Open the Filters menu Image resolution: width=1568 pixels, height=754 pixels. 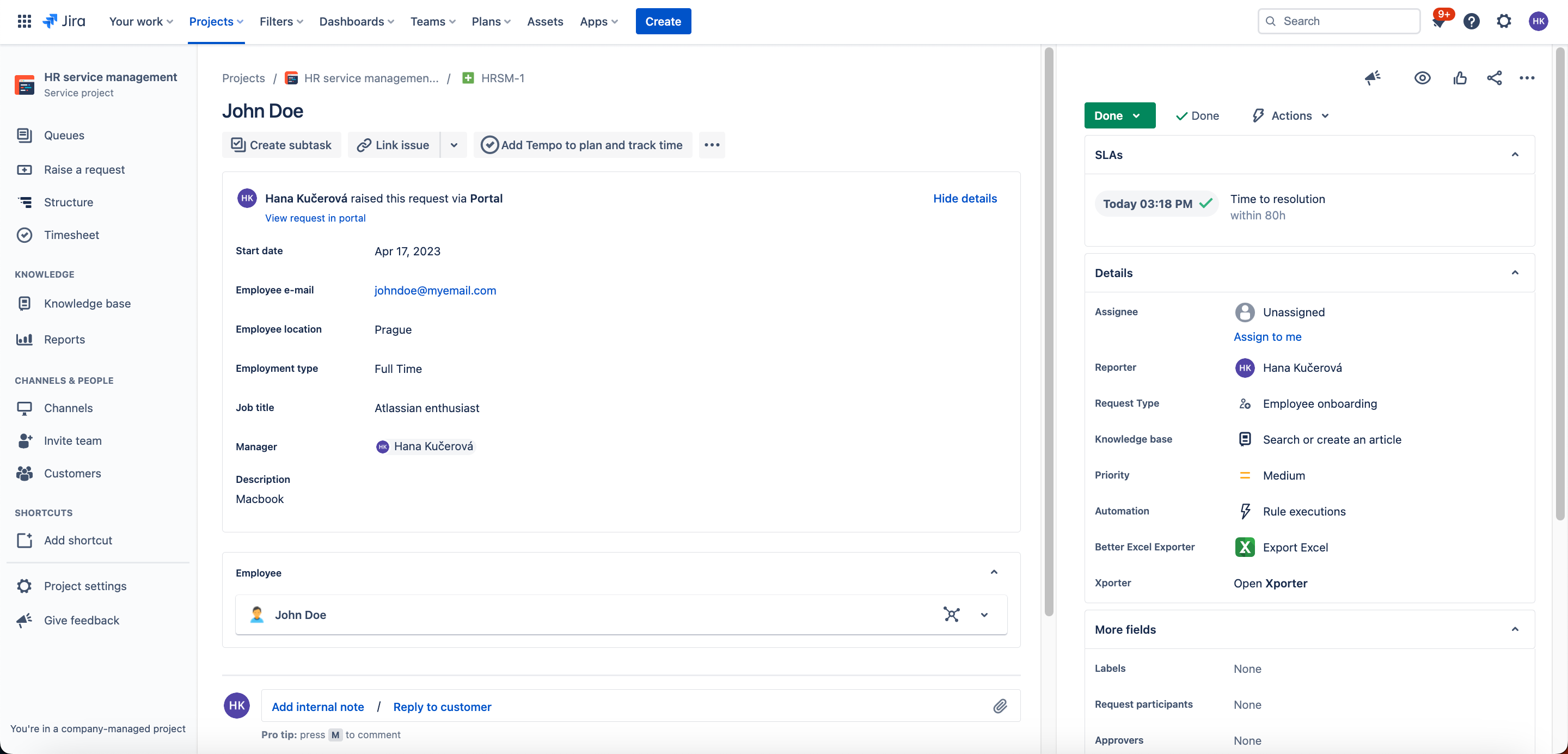point(281,21)
